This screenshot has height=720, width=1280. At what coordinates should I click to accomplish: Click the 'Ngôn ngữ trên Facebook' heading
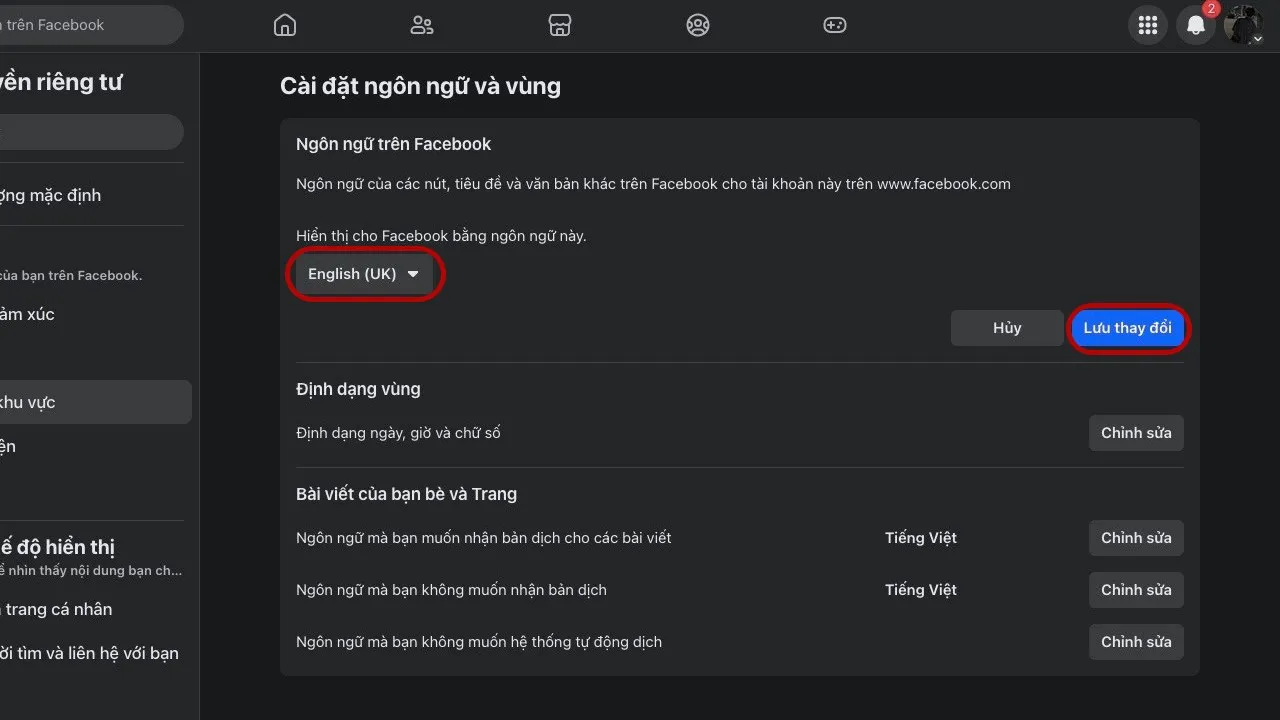click(393, 144)
